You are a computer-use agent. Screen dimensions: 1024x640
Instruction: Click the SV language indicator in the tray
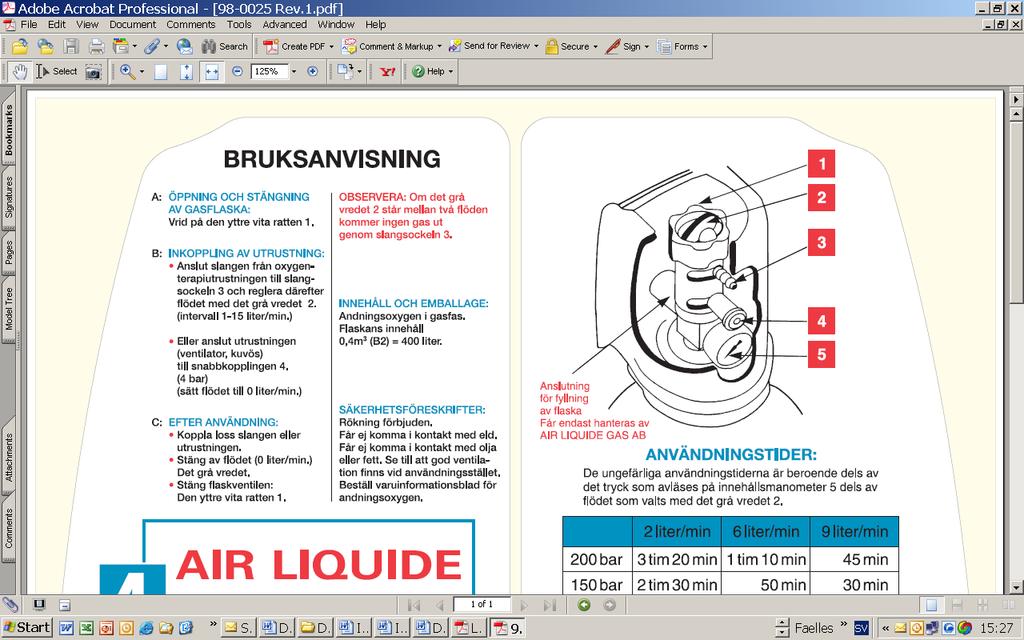861,628
